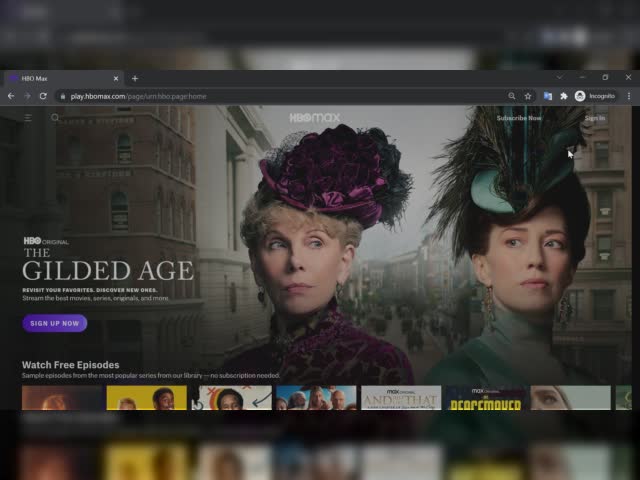Open the blue-sky group show thumbnail
Viewport: 640px width, 480px height.
pyautogui.click(x=316, y=398)
